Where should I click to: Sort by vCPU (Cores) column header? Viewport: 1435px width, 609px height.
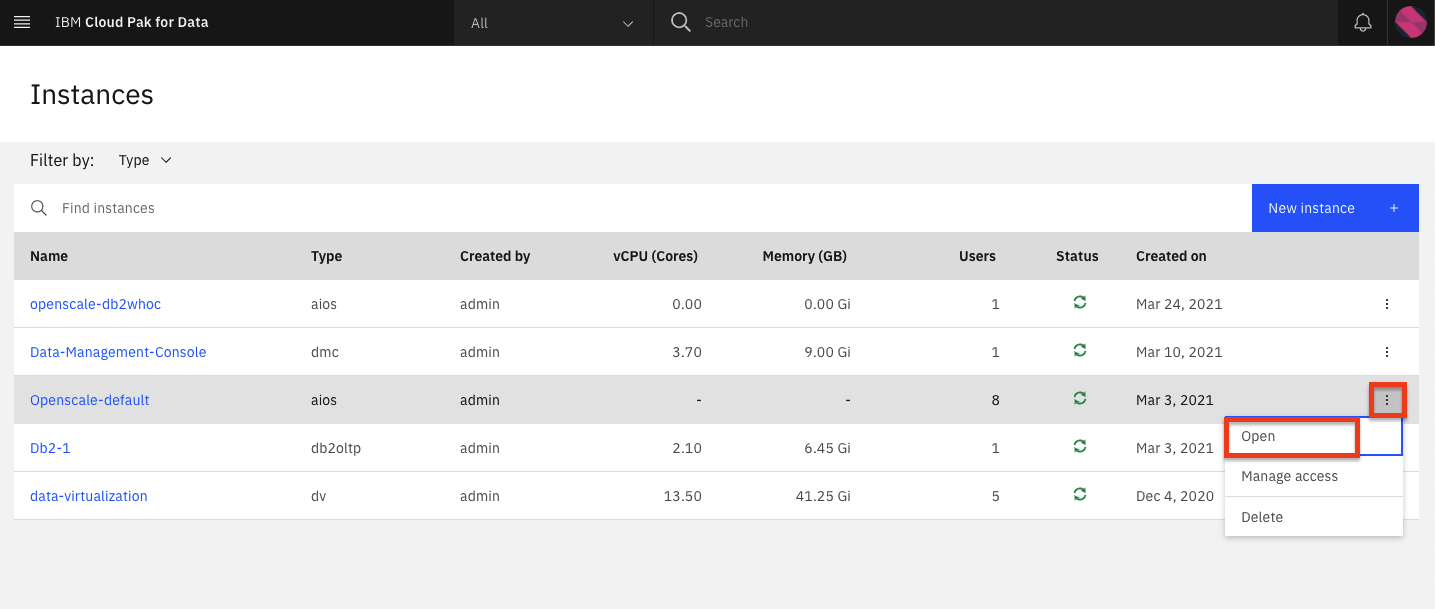click(655, 256)
